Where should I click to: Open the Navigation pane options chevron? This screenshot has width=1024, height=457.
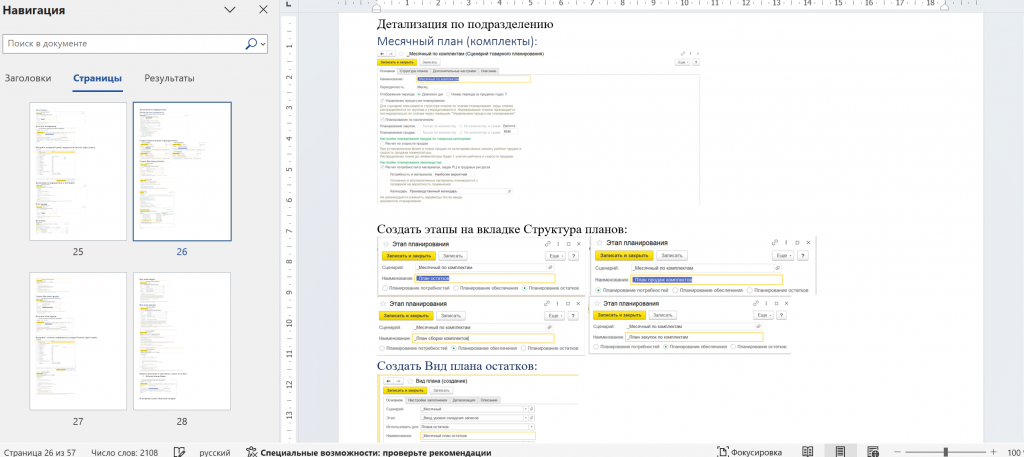pos(230,10)
